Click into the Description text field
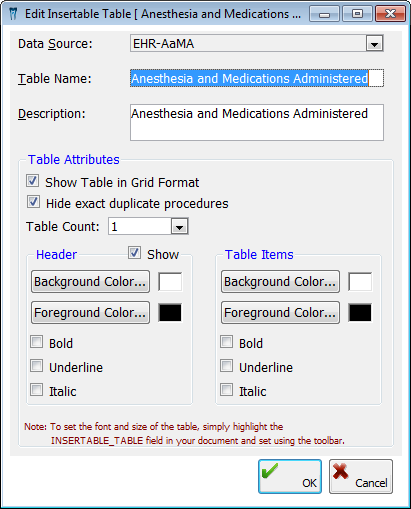This screenshot has width=411, height=509. pyautogui.click(x=257, y=122)
